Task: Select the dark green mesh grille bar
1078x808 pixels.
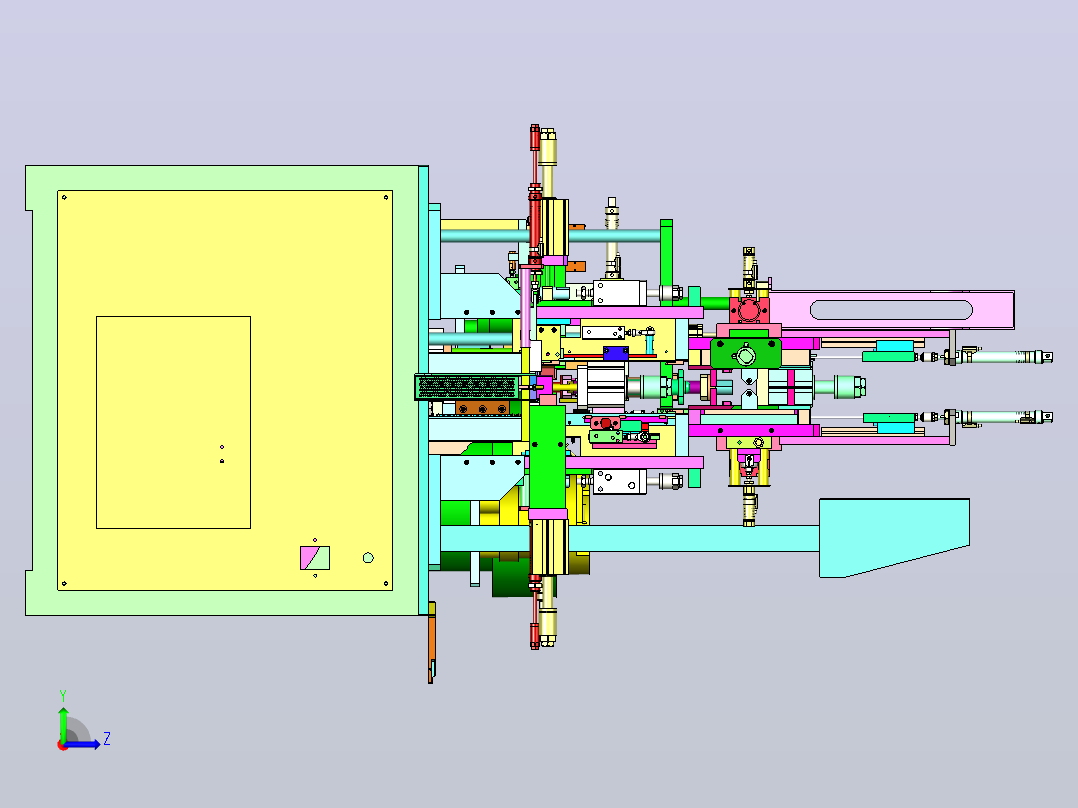Action: click(468, 387)
